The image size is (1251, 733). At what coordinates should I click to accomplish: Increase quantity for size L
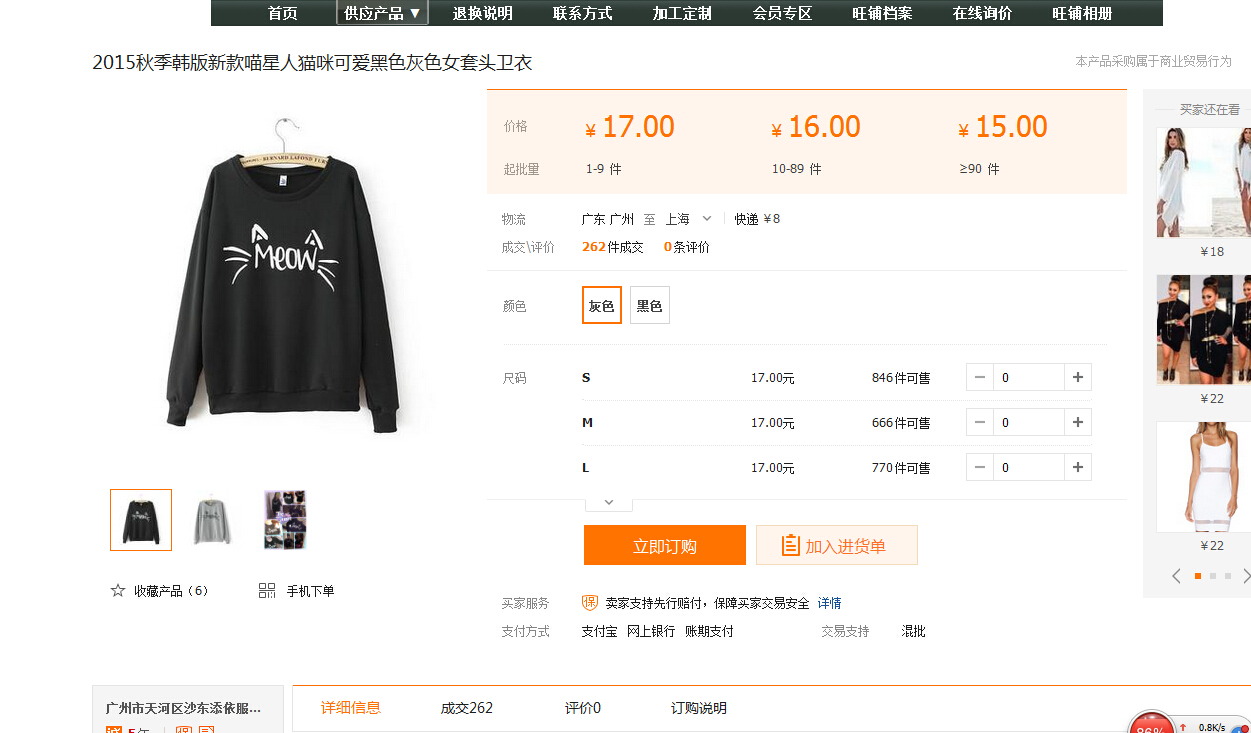coord(1078,467)
